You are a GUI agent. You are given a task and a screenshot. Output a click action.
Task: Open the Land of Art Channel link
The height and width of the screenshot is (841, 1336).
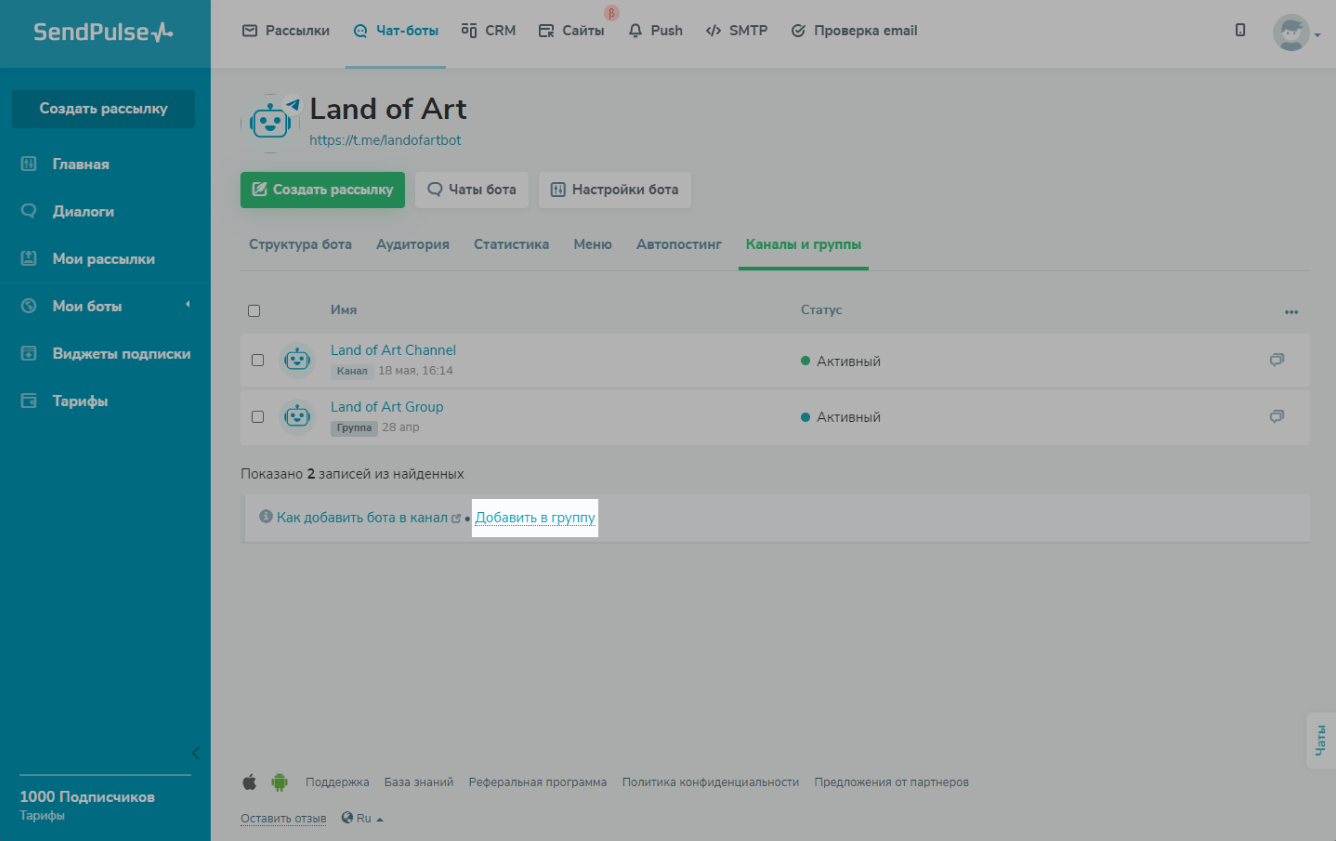[x=393, y=350]
